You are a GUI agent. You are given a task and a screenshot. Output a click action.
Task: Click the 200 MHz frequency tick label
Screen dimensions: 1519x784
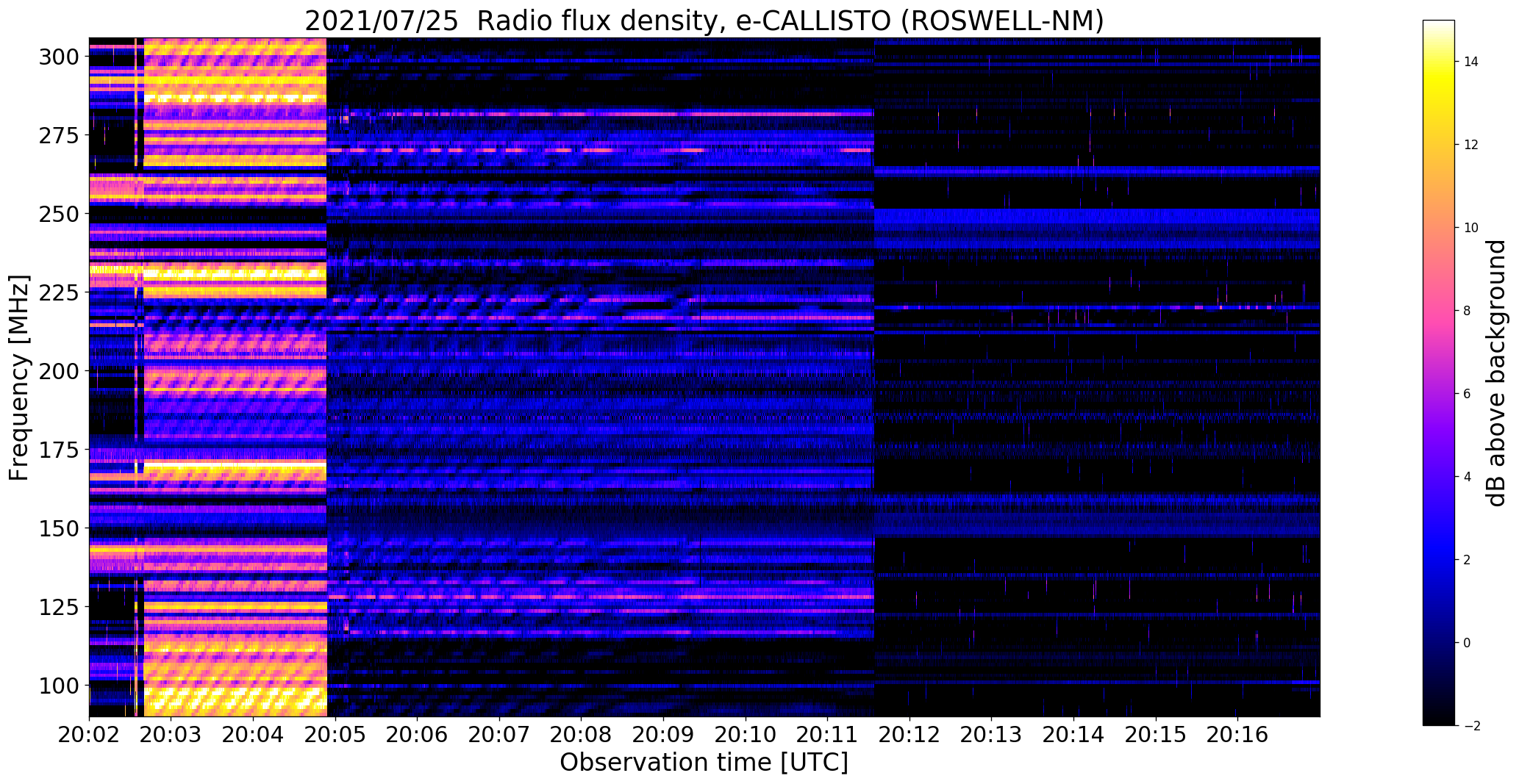click(x=59, y=371)
